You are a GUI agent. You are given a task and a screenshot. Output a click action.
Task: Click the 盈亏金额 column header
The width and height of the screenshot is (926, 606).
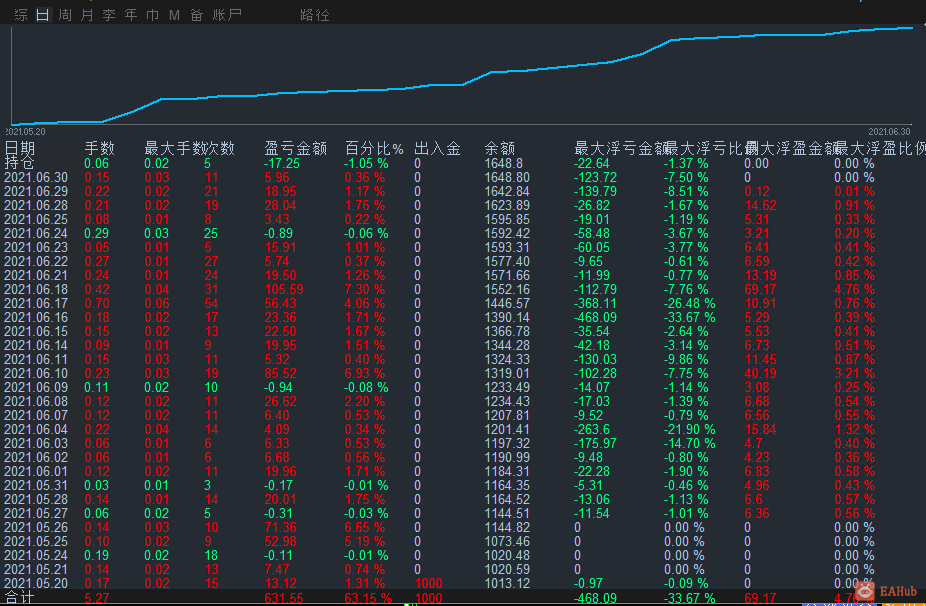(295, 148)
